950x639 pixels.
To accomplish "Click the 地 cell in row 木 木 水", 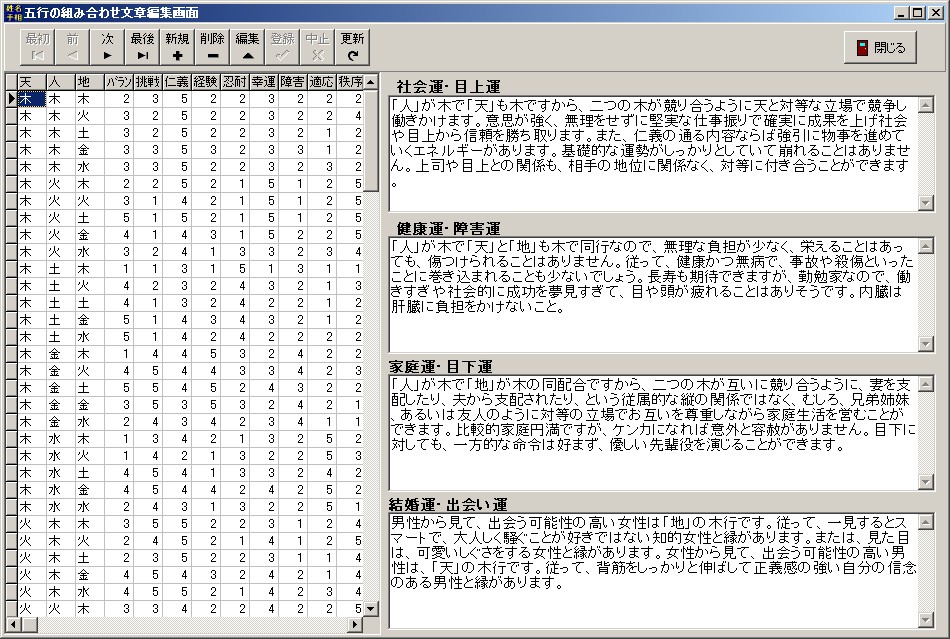I will 90,167.
